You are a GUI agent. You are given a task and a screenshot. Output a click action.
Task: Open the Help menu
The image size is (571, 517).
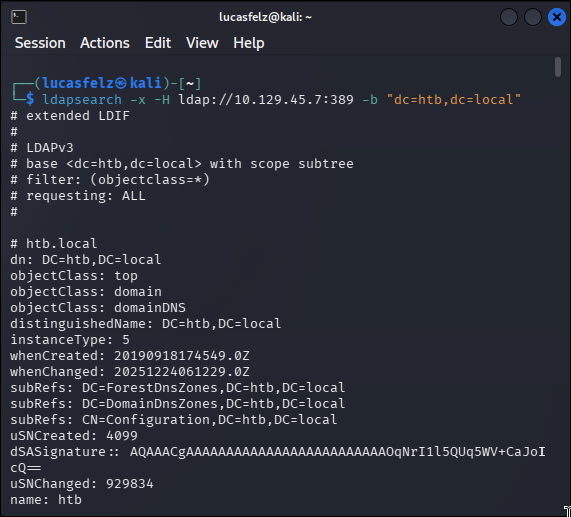click(x=249, y=43)
